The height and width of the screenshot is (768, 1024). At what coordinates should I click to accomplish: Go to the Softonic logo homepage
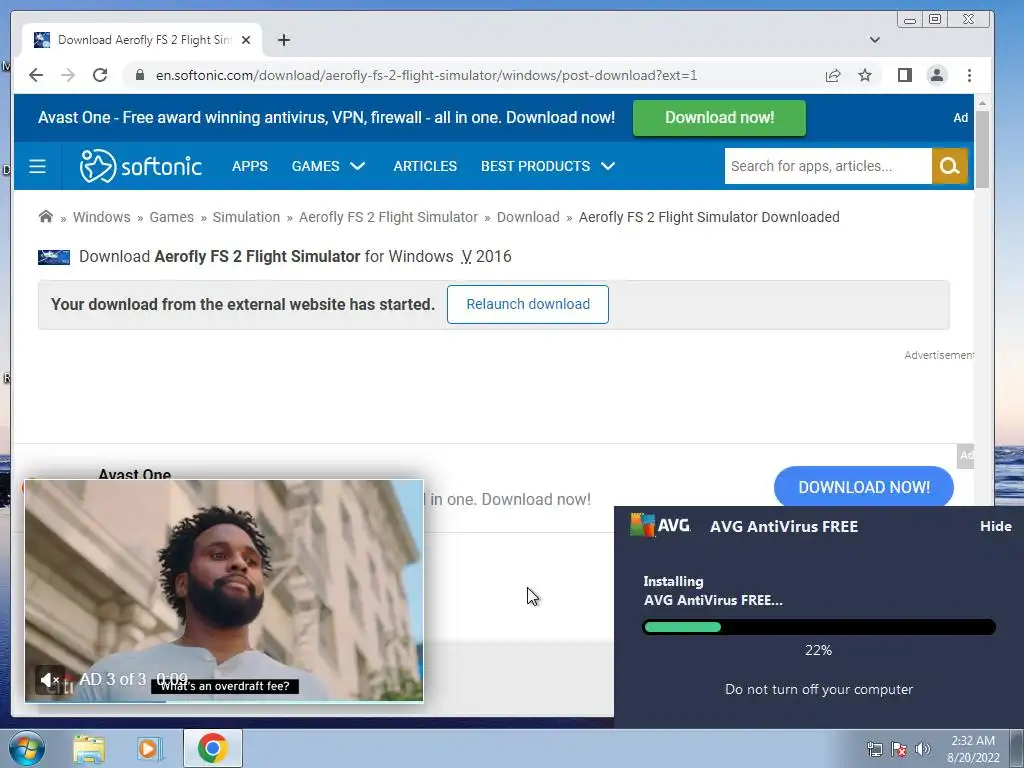(140, 166)
